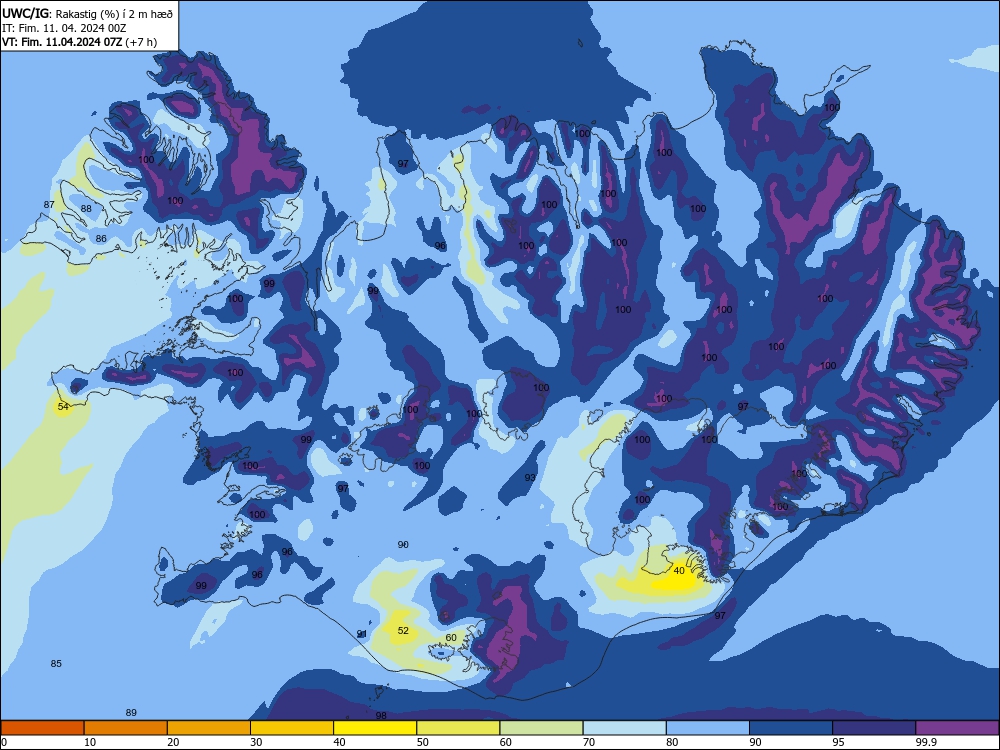Click the pale blue 70–80 legend swatch
Image resolution: width=1000 pixels, height=750 pixels.
pyautogui.click(x=624, y=728)
